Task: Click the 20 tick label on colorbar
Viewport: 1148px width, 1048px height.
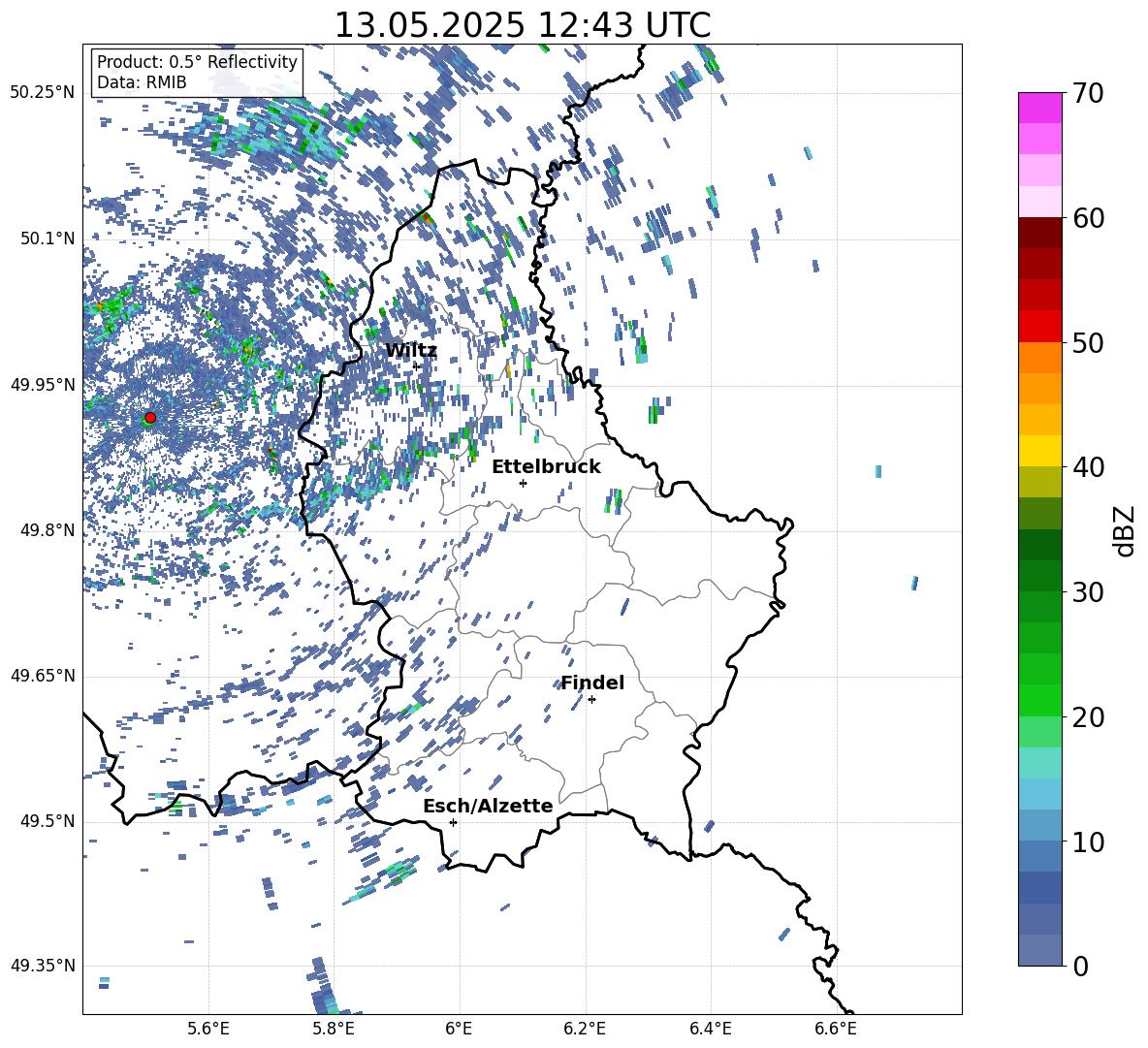Action: coord(1088,717)
